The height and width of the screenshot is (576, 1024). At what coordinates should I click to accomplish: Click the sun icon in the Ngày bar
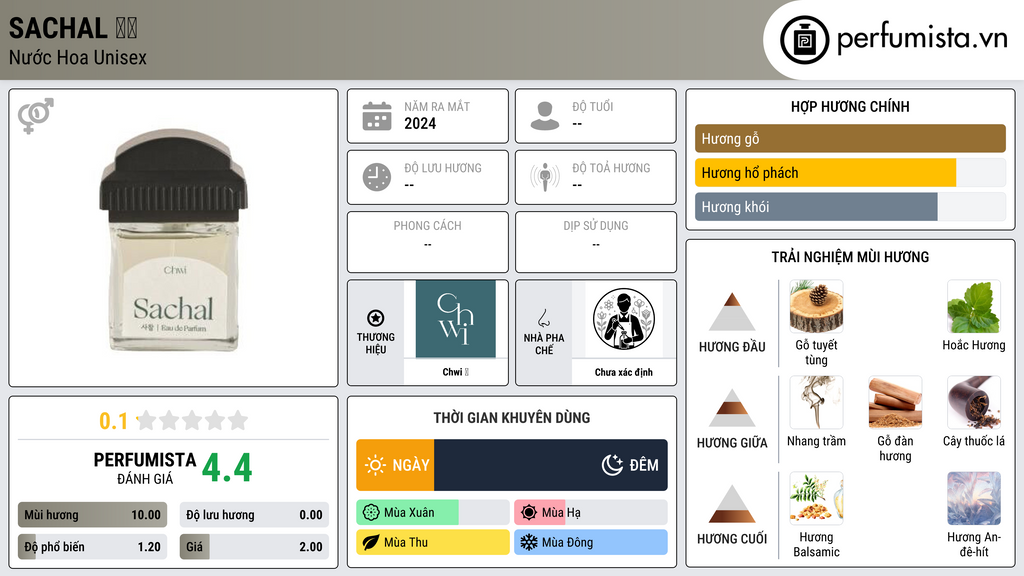(x=375, y=465)
